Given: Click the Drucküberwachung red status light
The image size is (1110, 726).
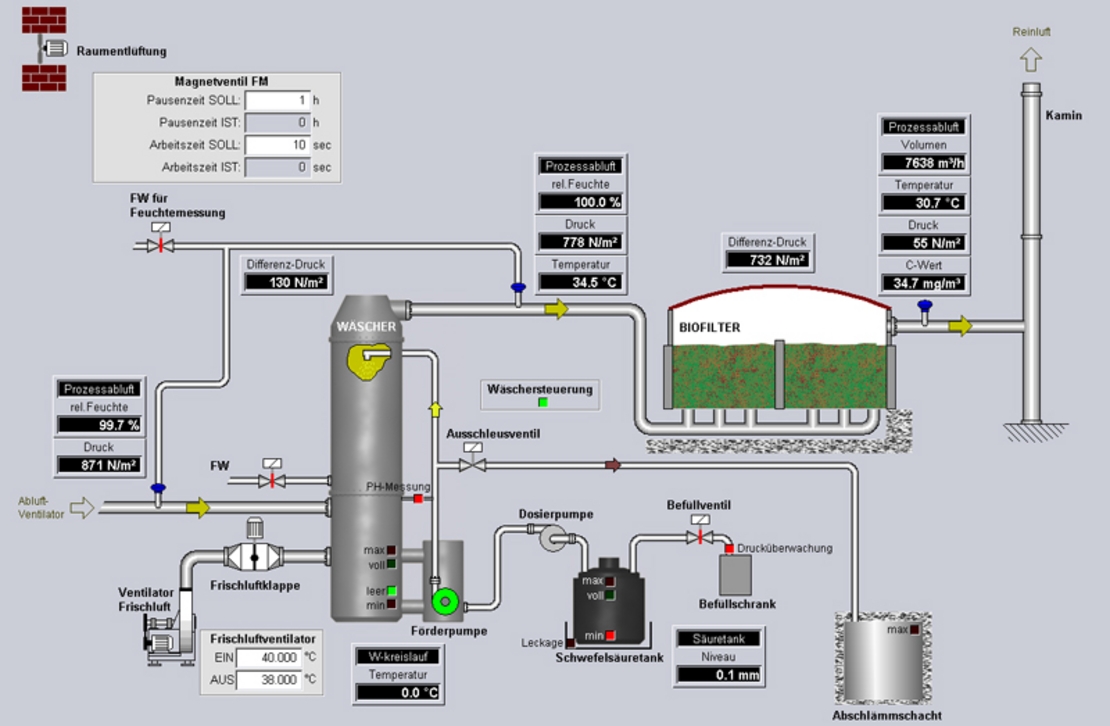Looking at the screenshot, I should (x=729, y=548).
